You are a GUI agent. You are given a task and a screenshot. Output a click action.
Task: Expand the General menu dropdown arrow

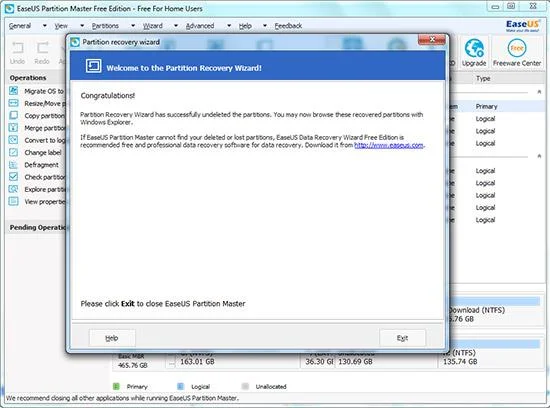click(x=45, y=26)
